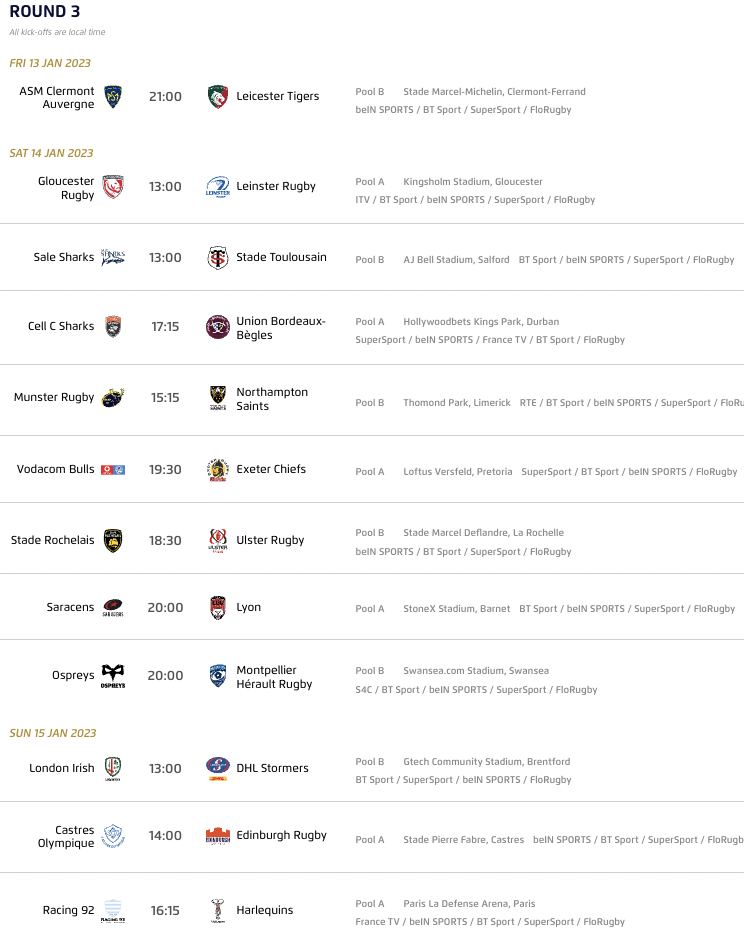Screen dimensions: 744x928
Task: Open the Saracens team name link
Action: click(70, 608)
